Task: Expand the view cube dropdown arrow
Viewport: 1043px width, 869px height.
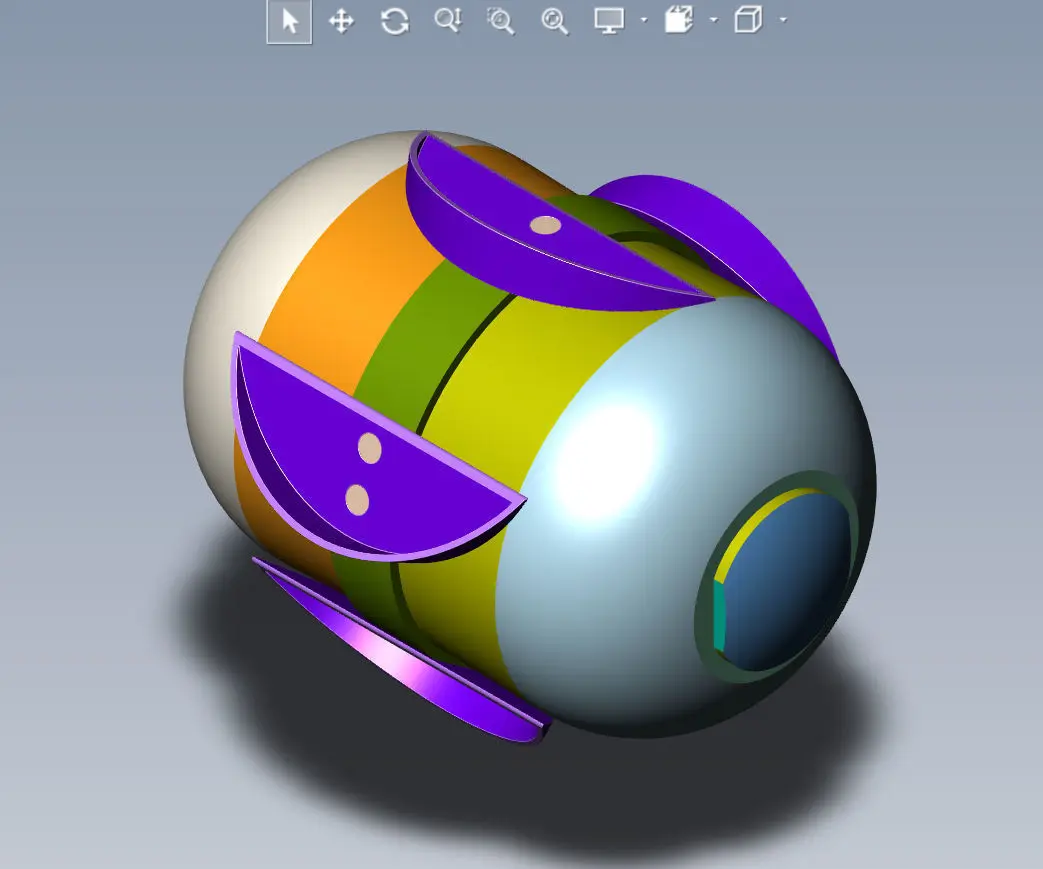Action: [x=784, y=20]
